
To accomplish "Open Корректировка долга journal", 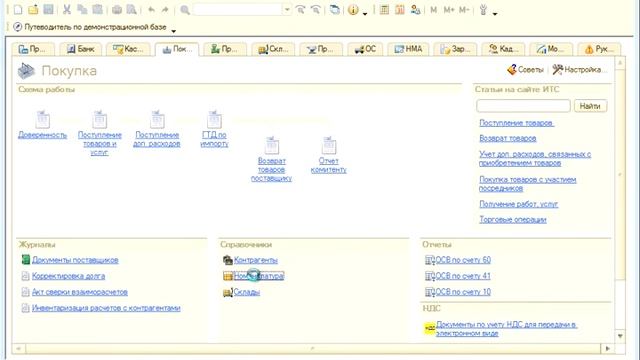I will pos(69,276).
